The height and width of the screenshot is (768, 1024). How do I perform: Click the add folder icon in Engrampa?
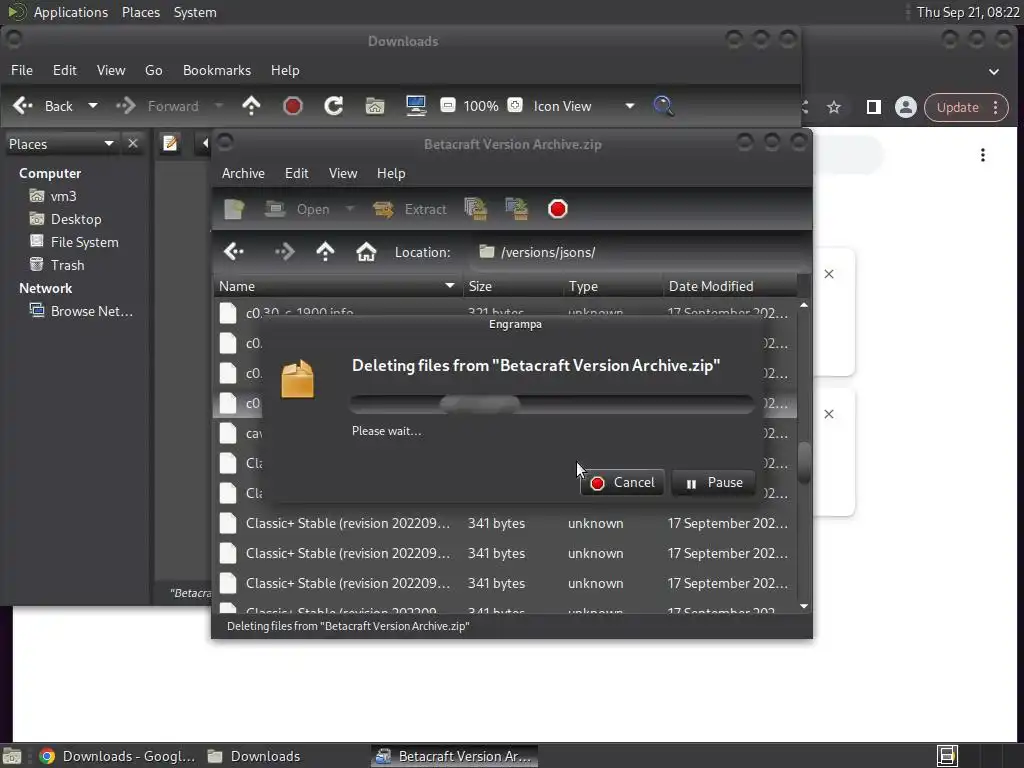click(517, 209)
